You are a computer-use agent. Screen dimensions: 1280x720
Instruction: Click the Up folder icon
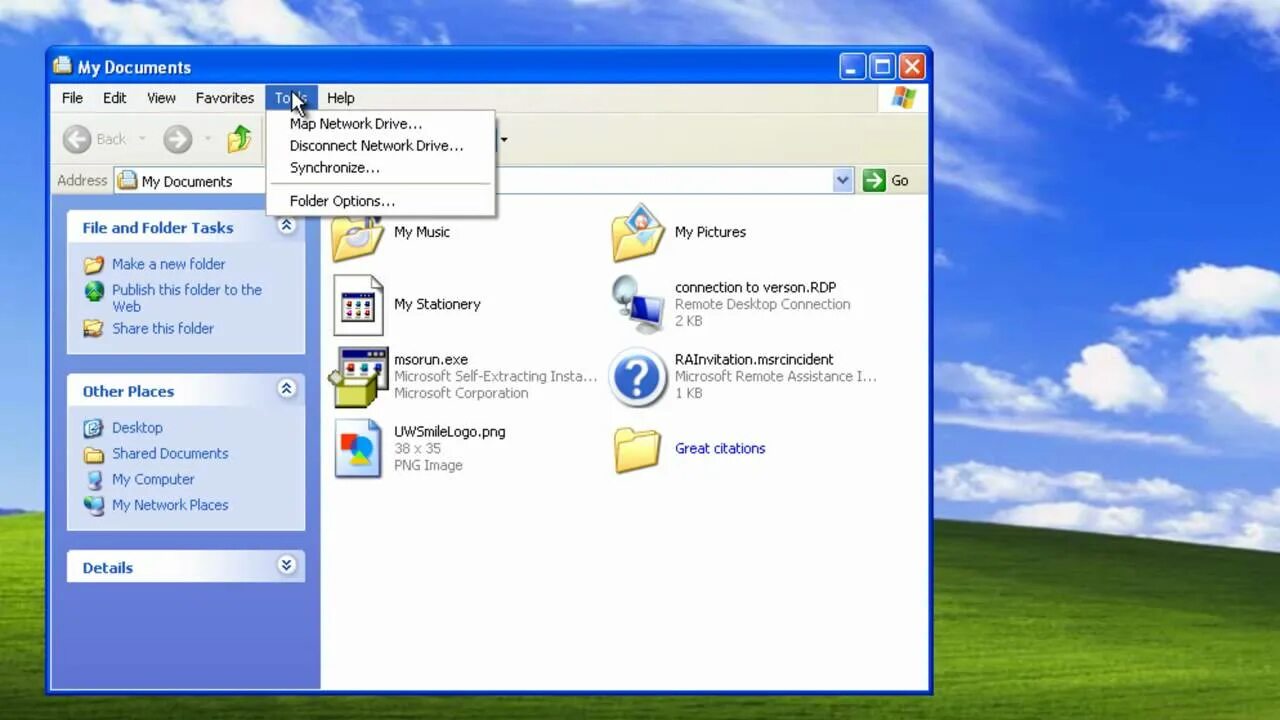coord(239,139)
